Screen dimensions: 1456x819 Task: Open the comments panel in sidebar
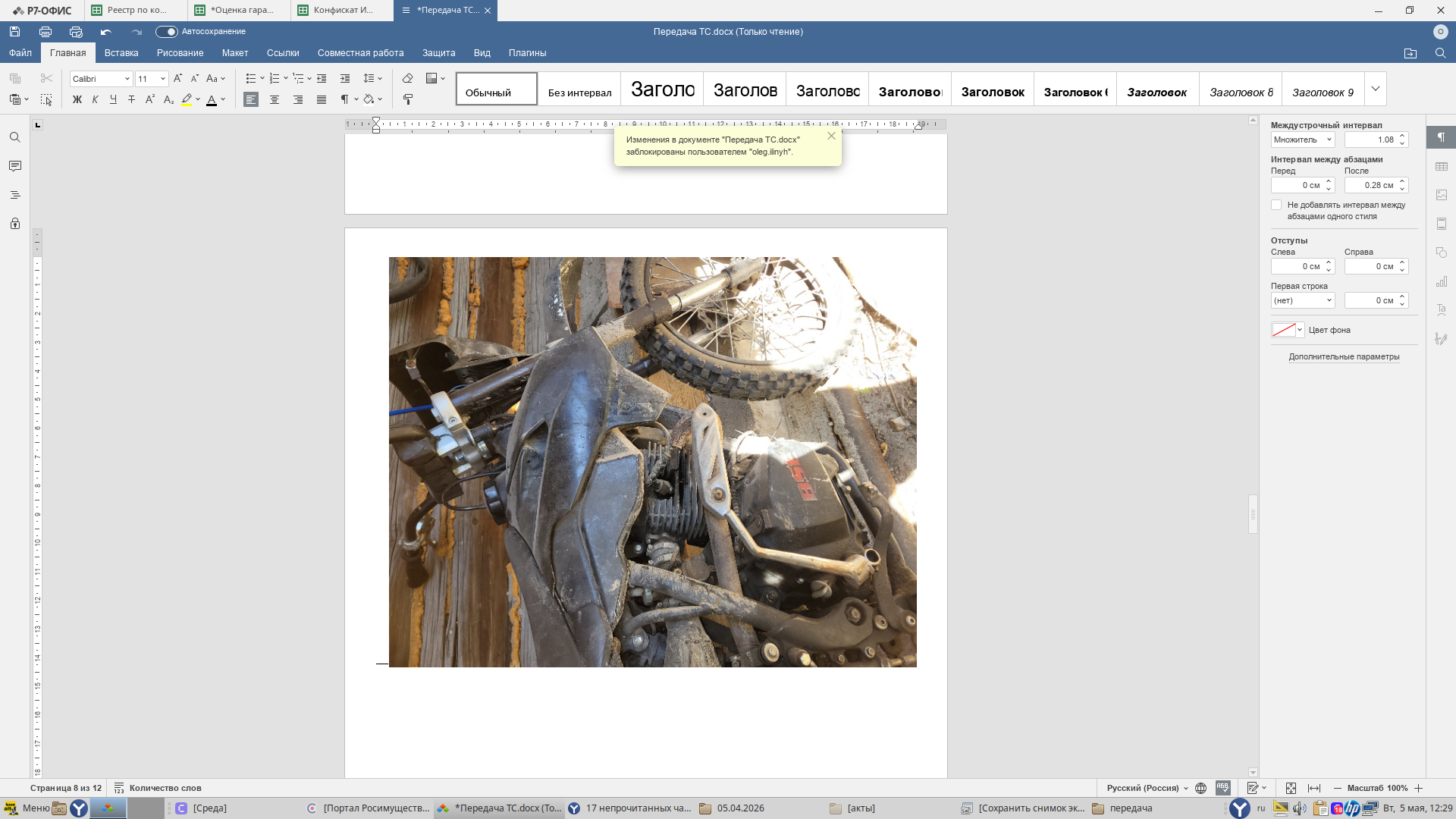point(14,166)
